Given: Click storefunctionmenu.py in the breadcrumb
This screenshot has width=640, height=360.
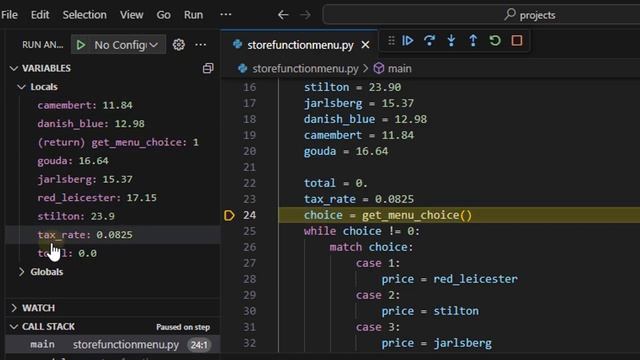Looking at the screenshot, I should 305,69.
